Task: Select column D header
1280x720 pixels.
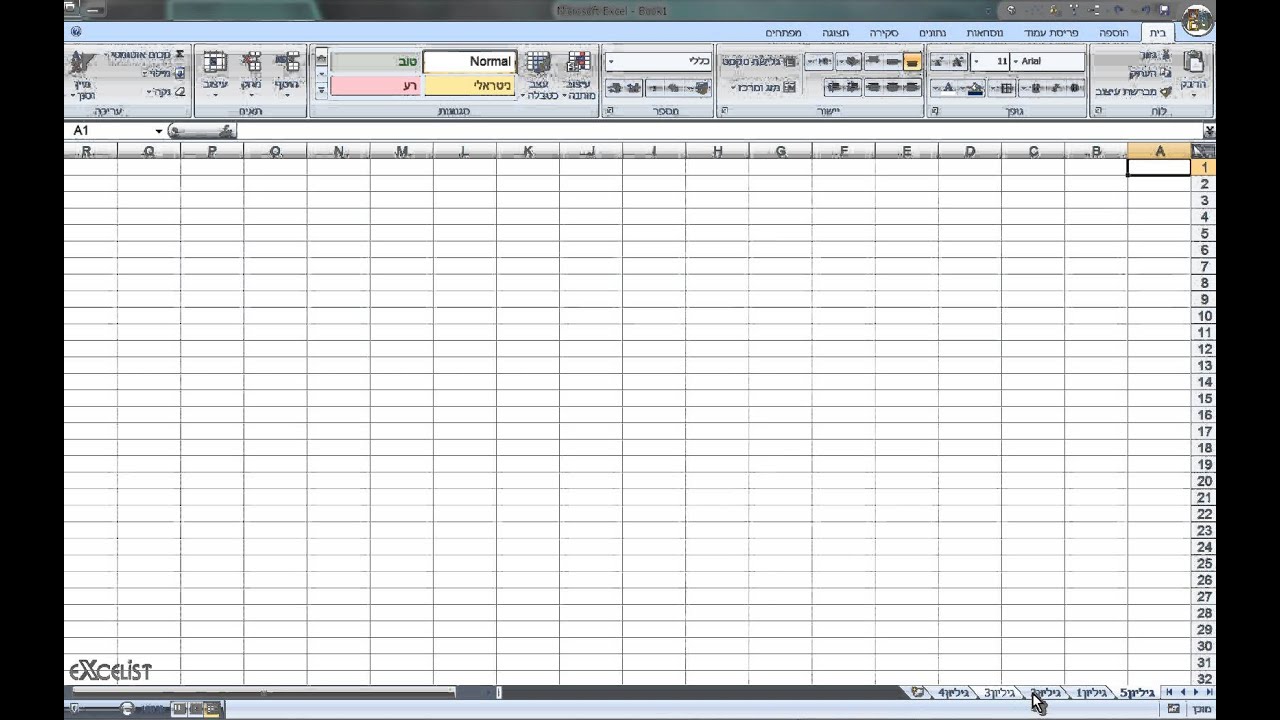Action: [970, 151]
